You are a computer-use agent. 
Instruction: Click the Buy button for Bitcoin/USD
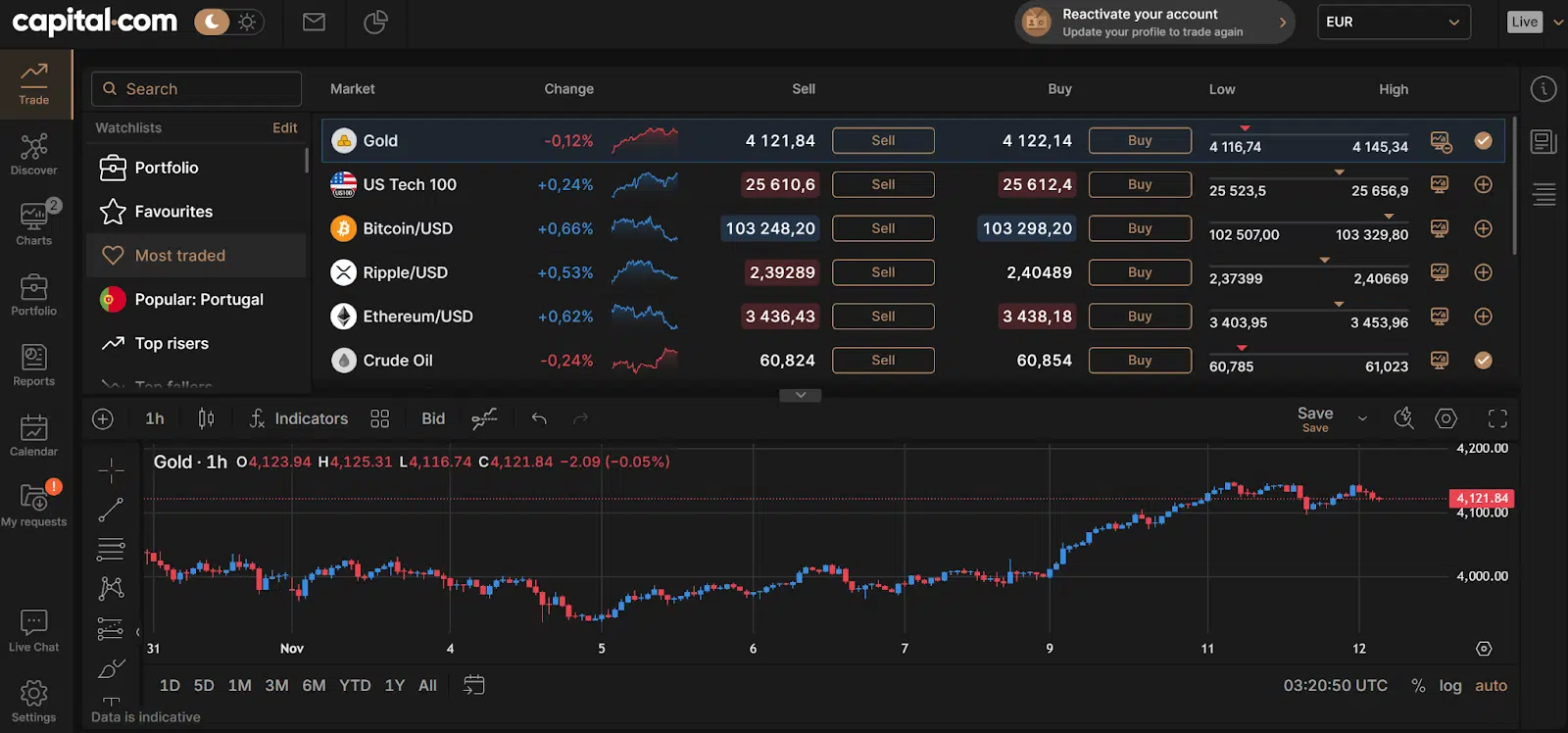1140,228
